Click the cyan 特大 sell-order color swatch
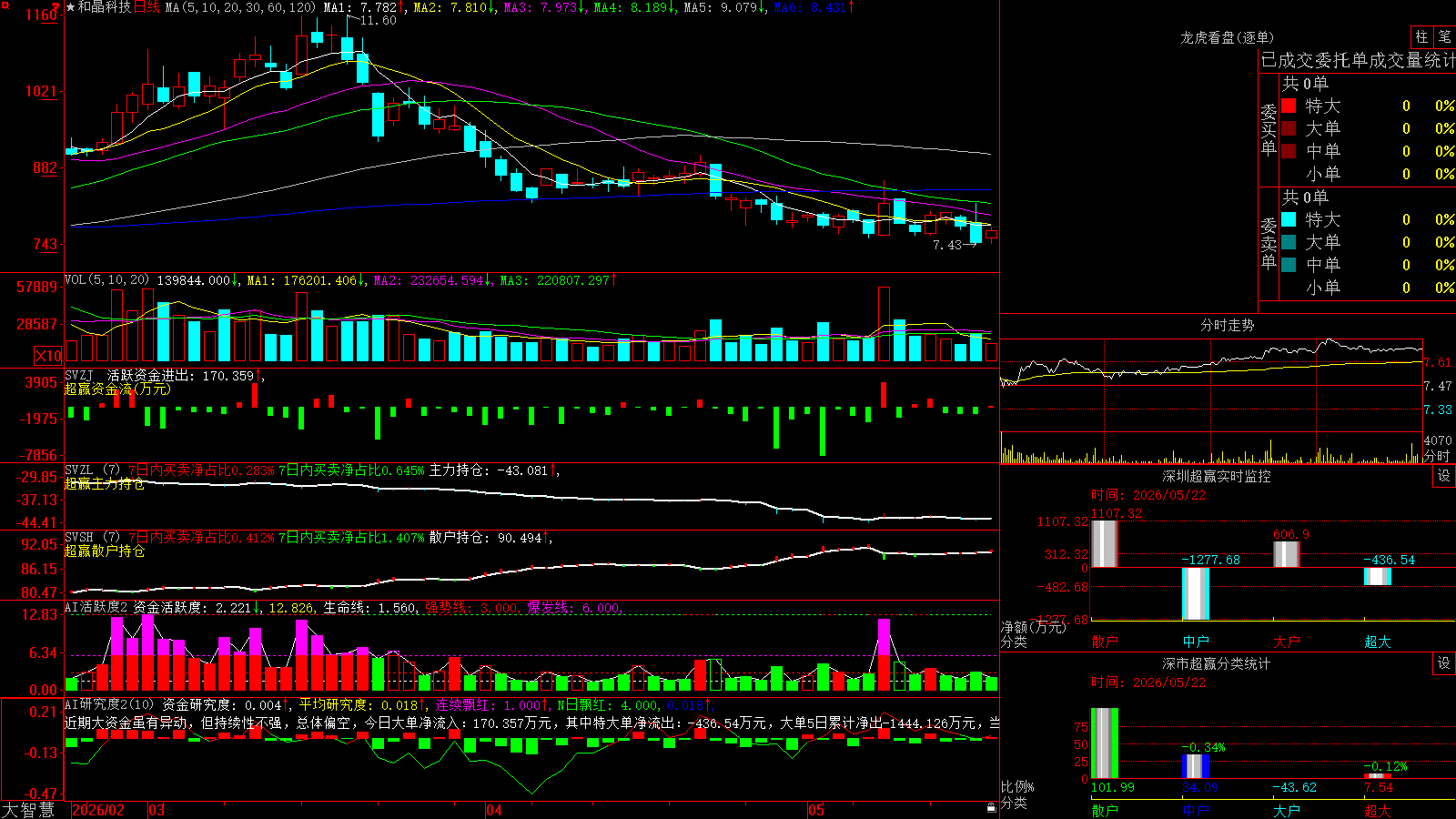The width and height of the screenshot is (1456, 819). pos(1289,219)
